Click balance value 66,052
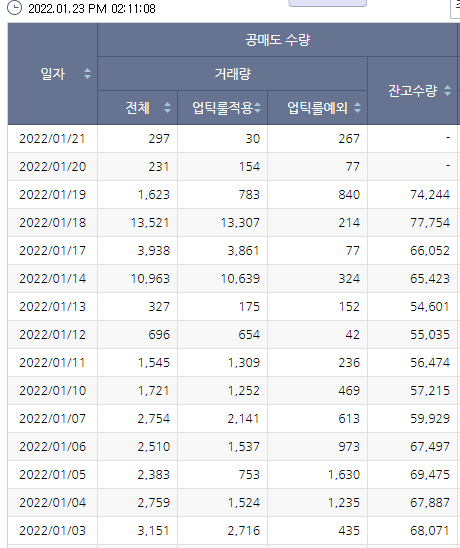460x548 pixels. 430,251
